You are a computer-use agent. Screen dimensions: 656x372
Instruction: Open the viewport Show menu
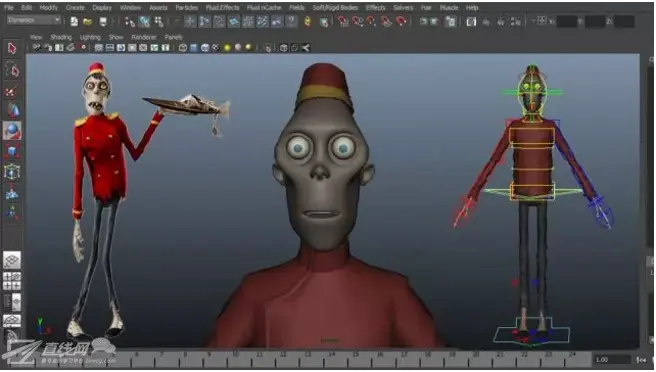(x=116, y=37)
